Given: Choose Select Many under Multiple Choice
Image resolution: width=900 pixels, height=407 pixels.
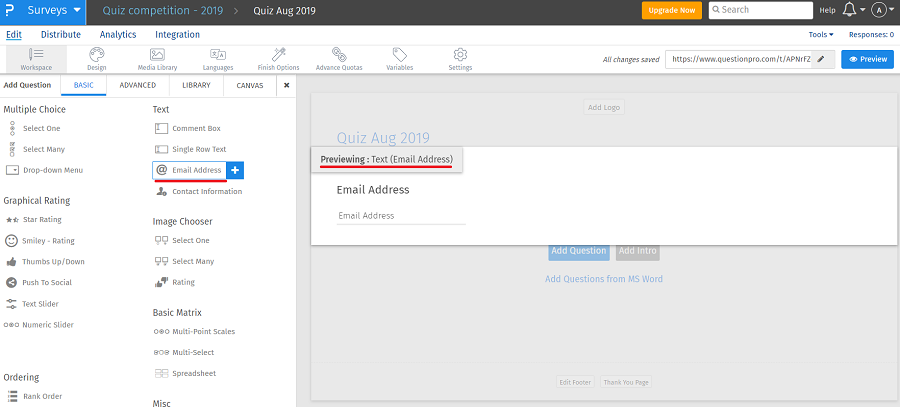Looking at the screenshot, I should (x=37, y=149).
